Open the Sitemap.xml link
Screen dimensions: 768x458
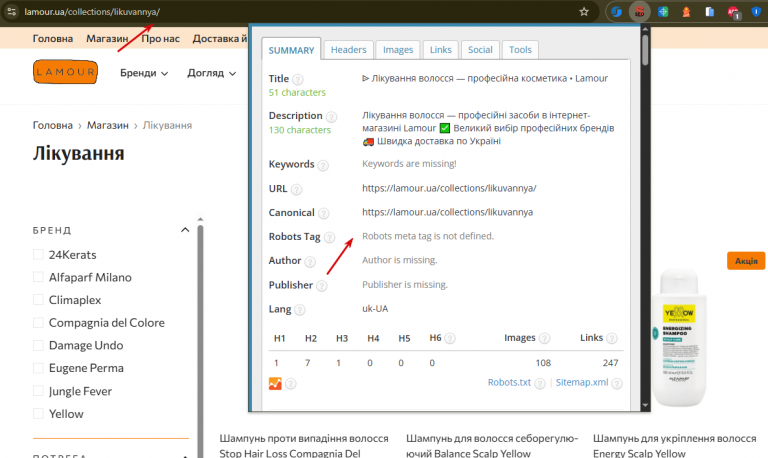[x=582, y=383]
